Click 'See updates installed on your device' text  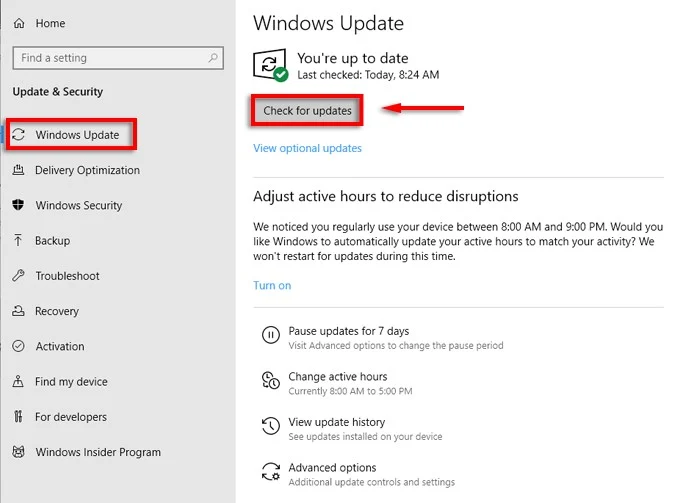[366, 437]
